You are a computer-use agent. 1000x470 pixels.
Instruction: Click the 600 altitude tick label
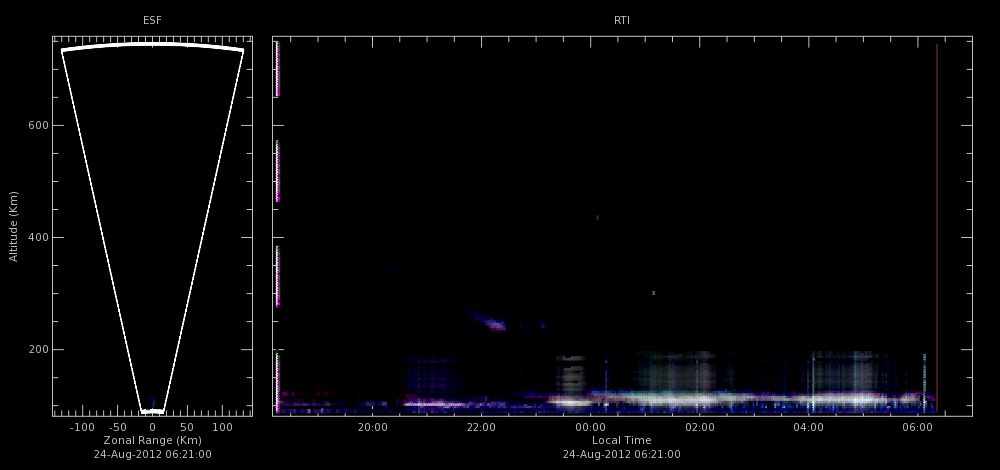coord(38,126)
